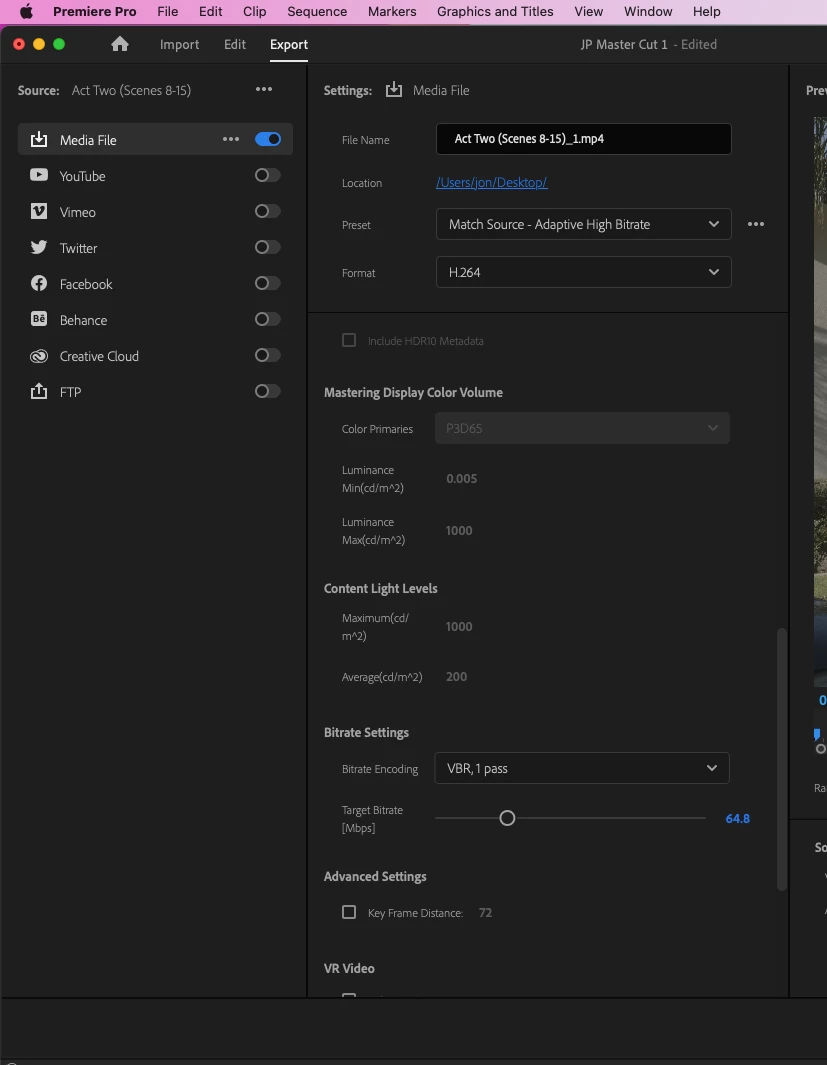Click the Vimeo icon
Screen dimensions: 827x1065
coord(39,211)
